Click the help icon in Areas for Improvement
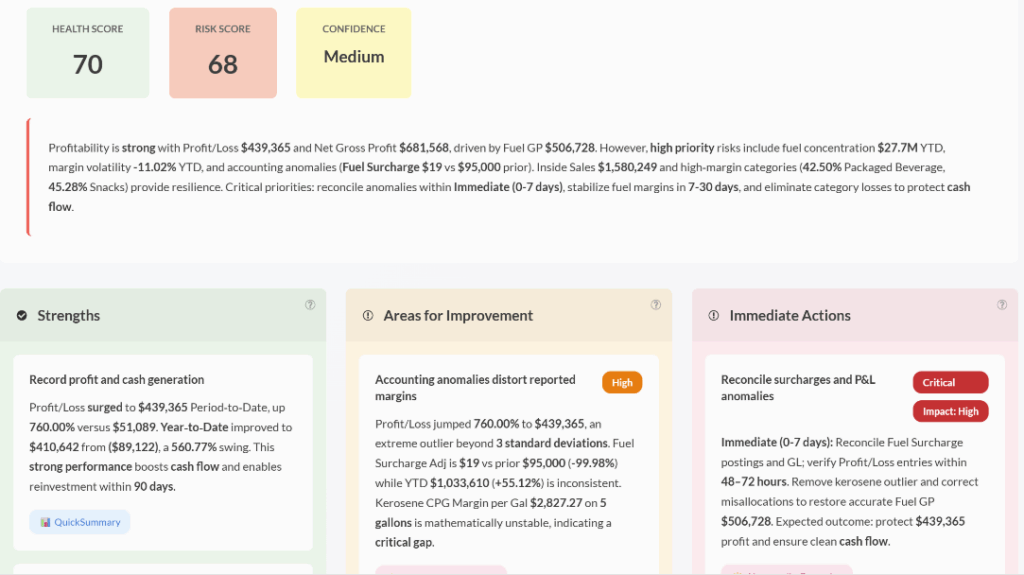This screenshot has height=575, width=1024. point(656,305)
